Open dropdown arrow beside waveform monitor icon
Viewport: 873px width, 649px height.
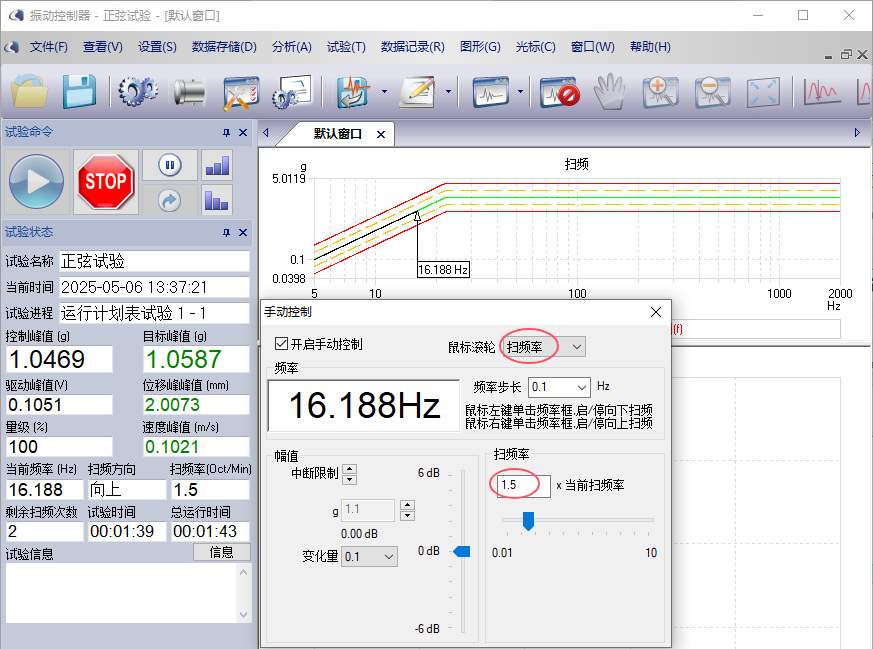coord(521,91)
